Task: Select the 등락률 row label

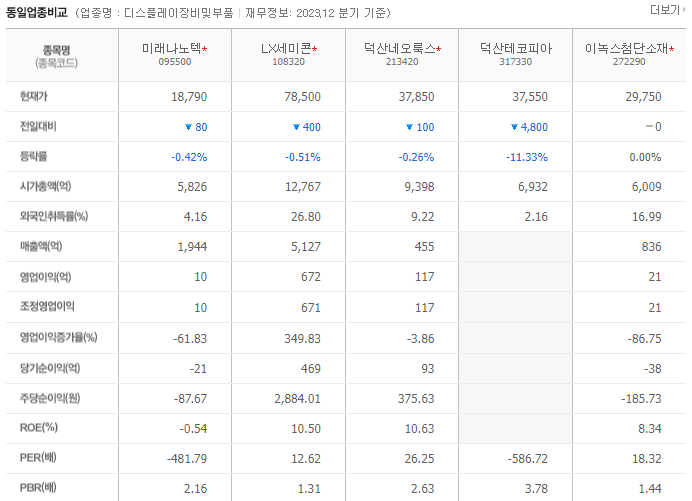Action: point(34,156)
